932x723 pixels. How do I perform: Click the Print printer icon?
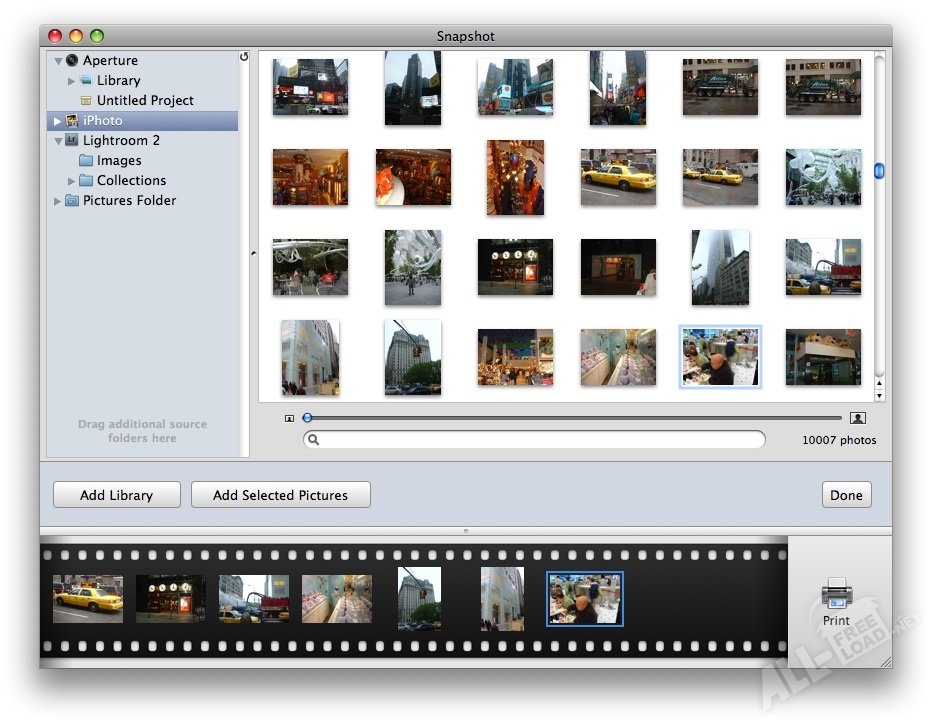(x=836, y=594)
